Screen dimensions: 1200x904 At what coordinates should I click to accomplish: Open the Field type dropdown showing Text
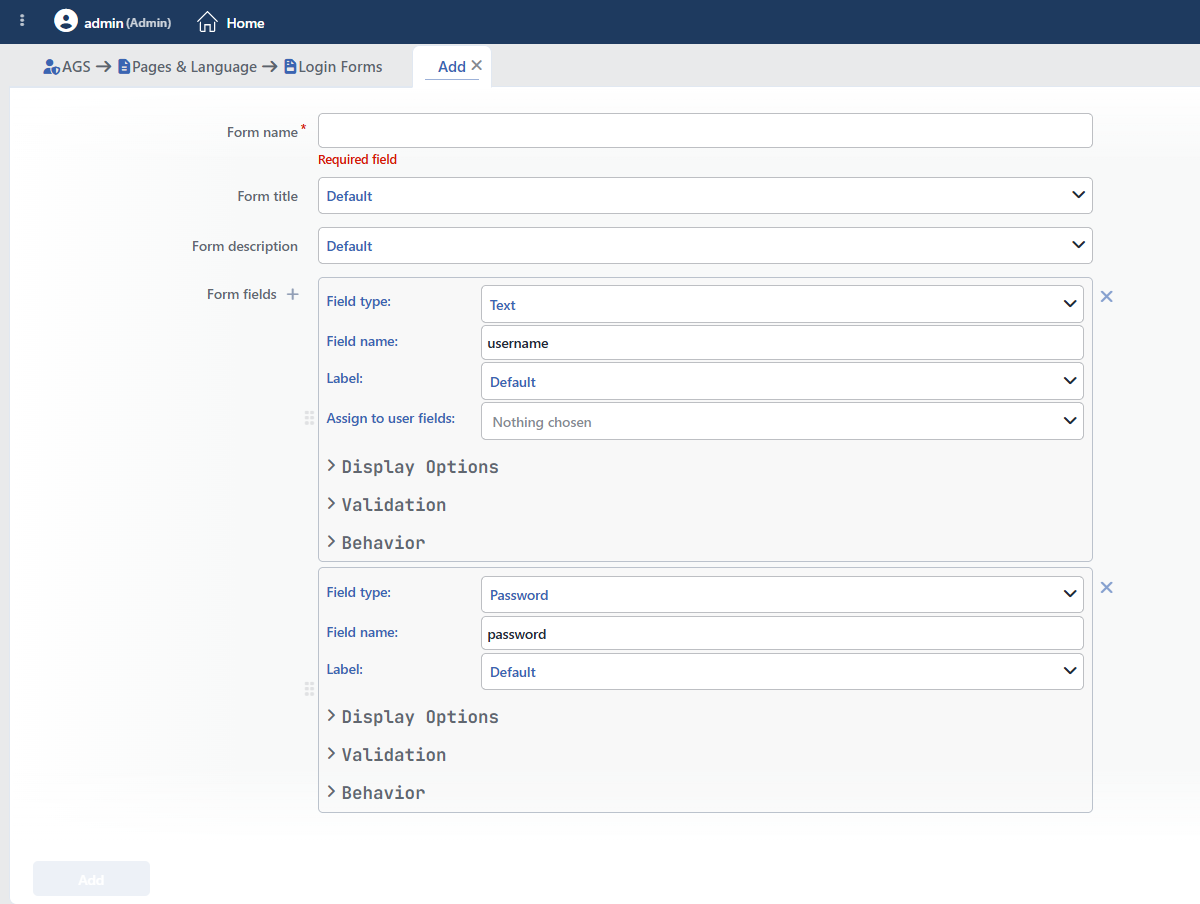[782, 304]
